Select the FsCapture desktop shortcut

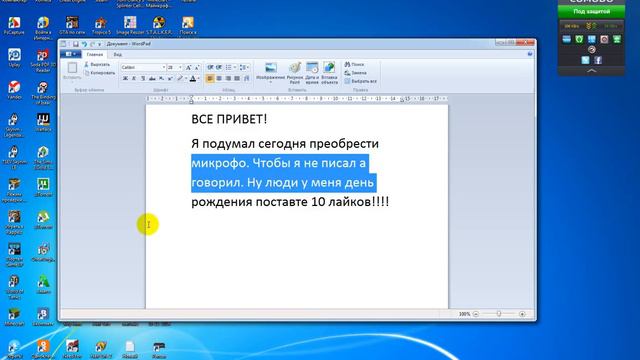pyautogui.click(x=14, y=25)
